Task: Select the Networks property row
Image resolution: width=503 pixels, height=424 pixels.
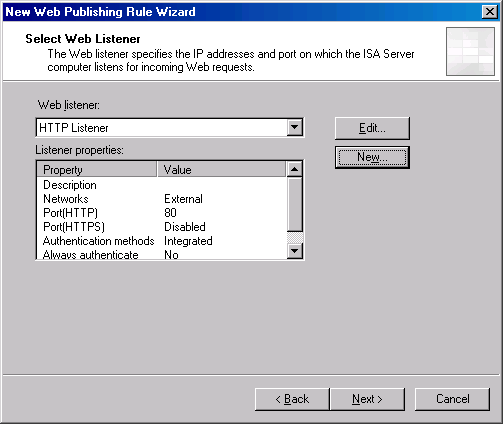Action: [x=162, y=199]
